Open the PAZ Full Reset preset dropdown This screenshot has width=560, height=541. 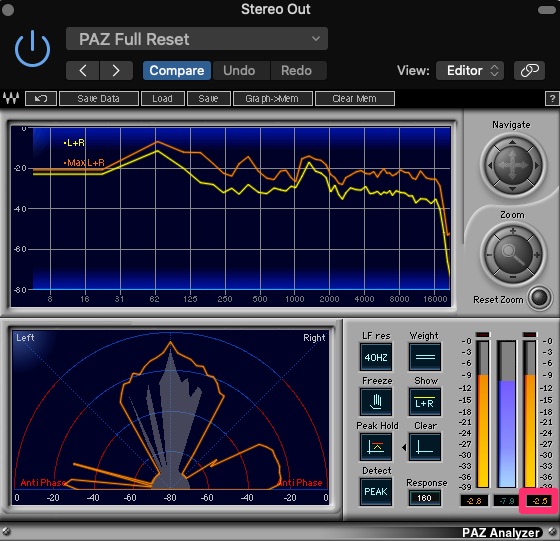(x=197, y=39)
